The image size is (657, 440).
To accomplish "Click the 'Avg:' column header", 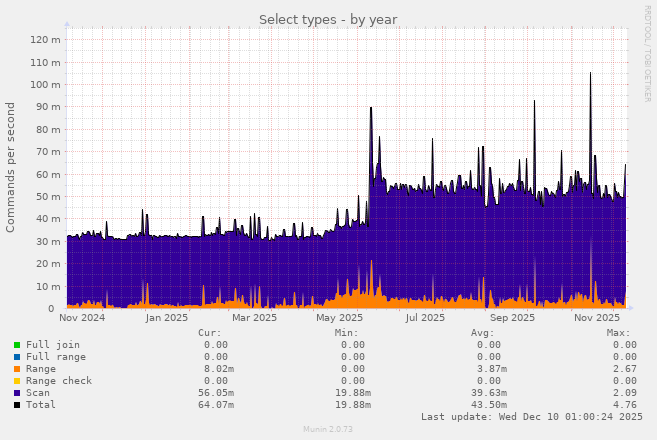I will (x=482, y=333).
